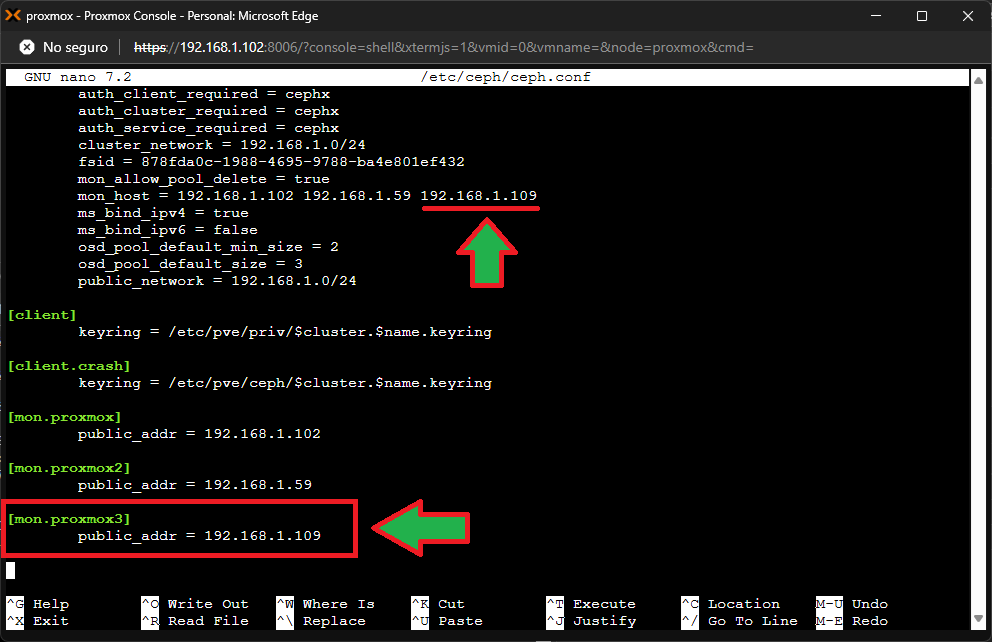Click the 192.168.1.109 address in mon_host
The width and height of the screenshot is (992, 642).
point(479,195)
